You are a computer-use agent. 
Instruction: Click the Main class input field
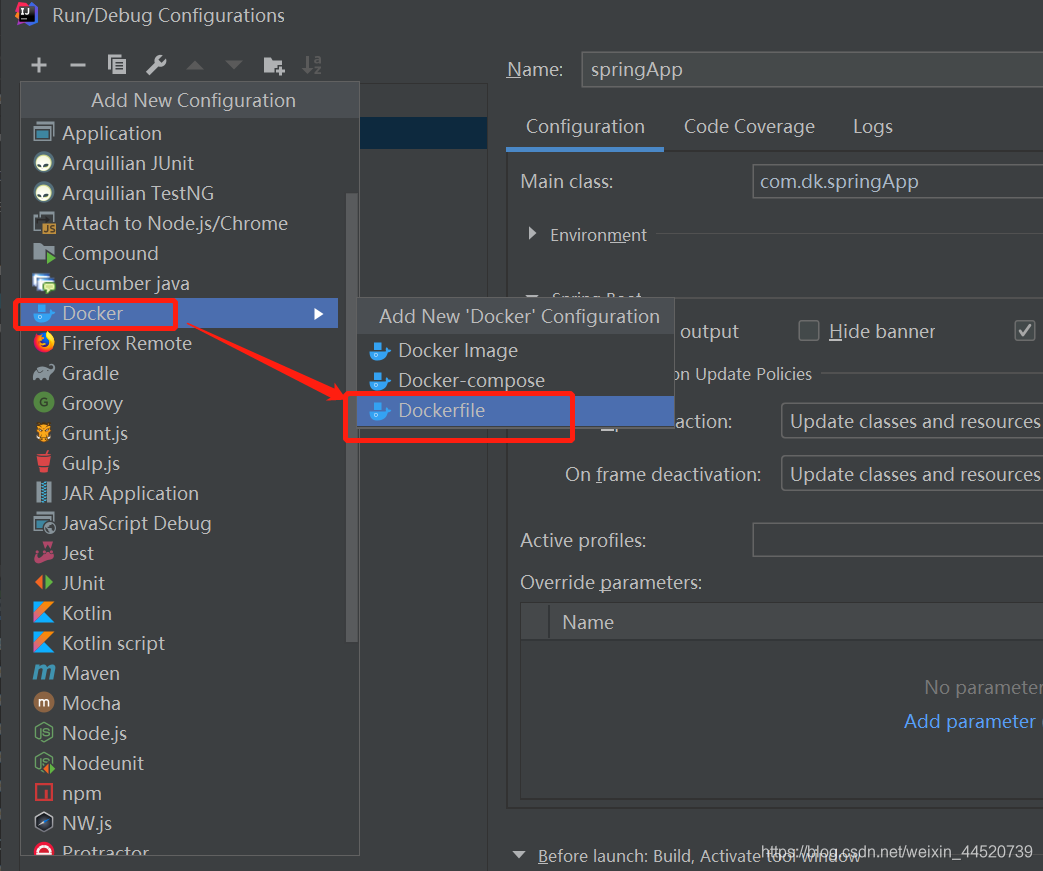tap(897, 182)
